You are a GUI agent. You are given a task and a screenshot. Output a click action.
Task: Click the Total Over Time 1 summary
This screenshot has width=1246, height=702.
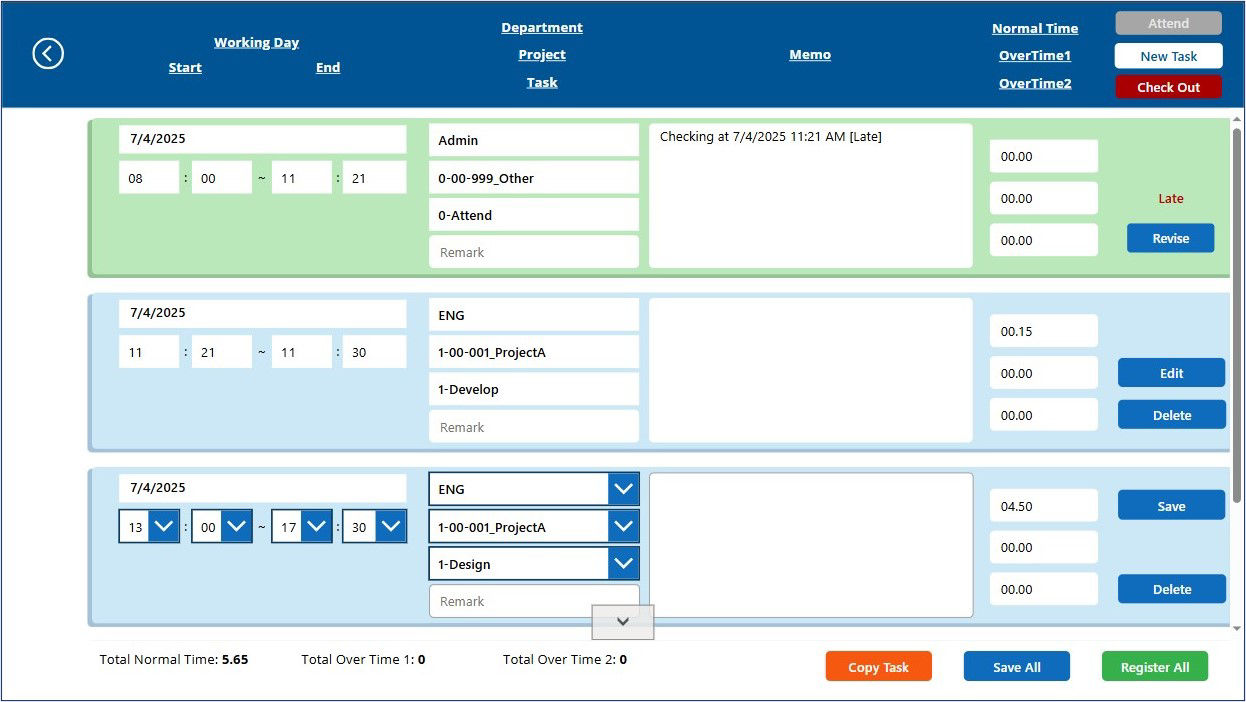coord(364,660)
